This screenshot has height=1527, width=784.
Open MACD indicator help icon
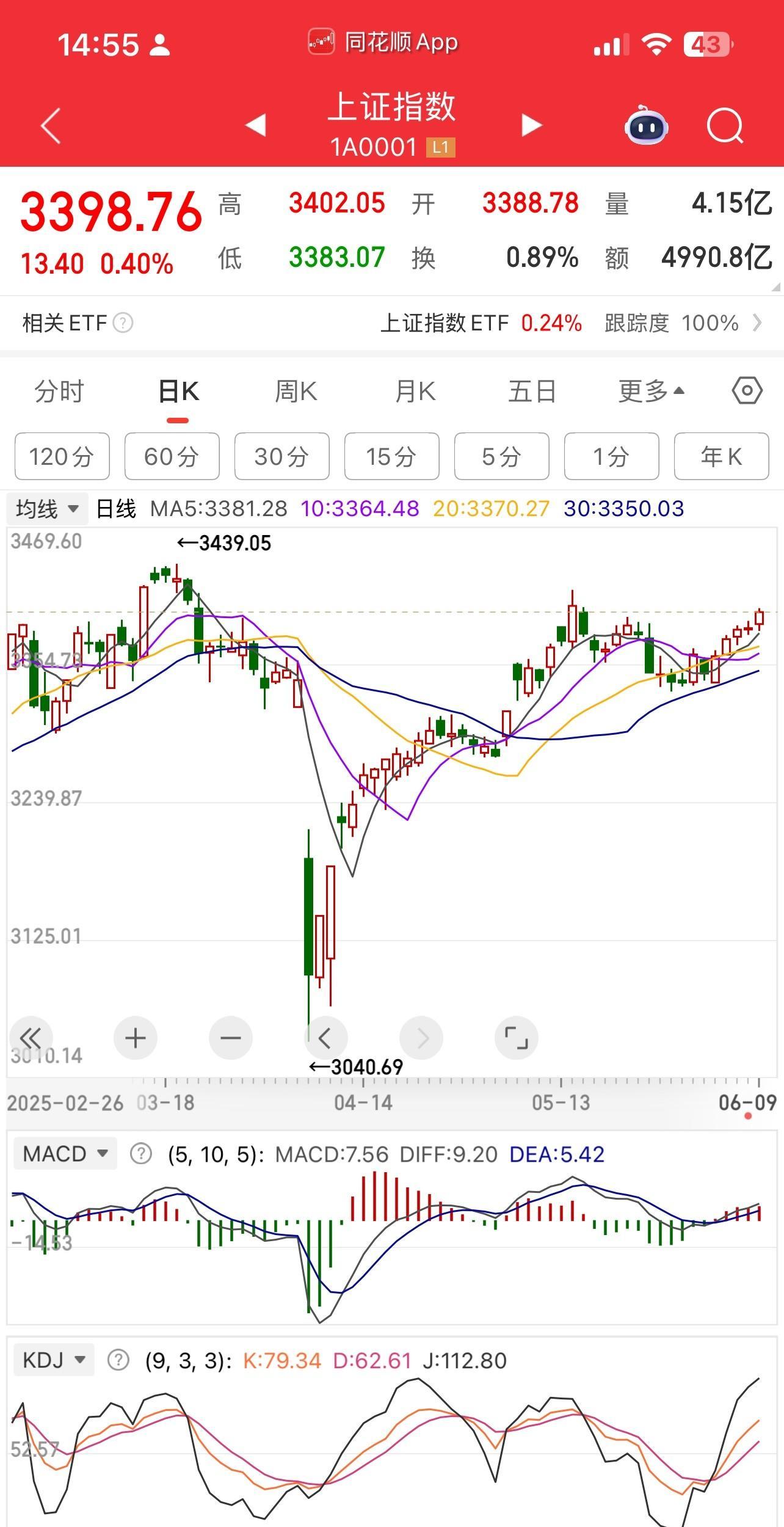click(x=141, y=1154)
